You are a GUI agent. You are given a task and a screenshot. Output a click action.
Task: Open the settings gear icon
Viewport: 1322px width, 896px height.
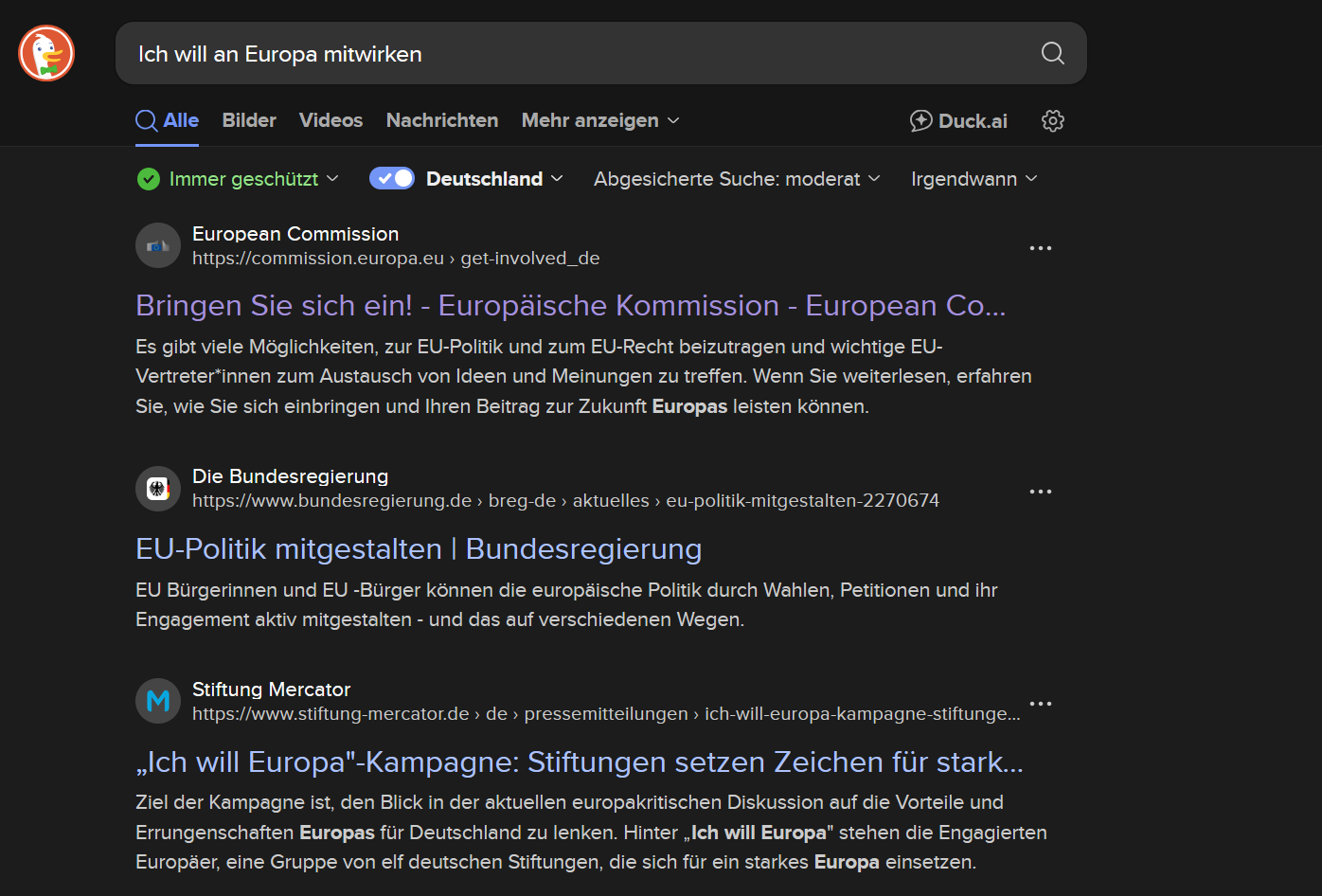(1052, 120)
